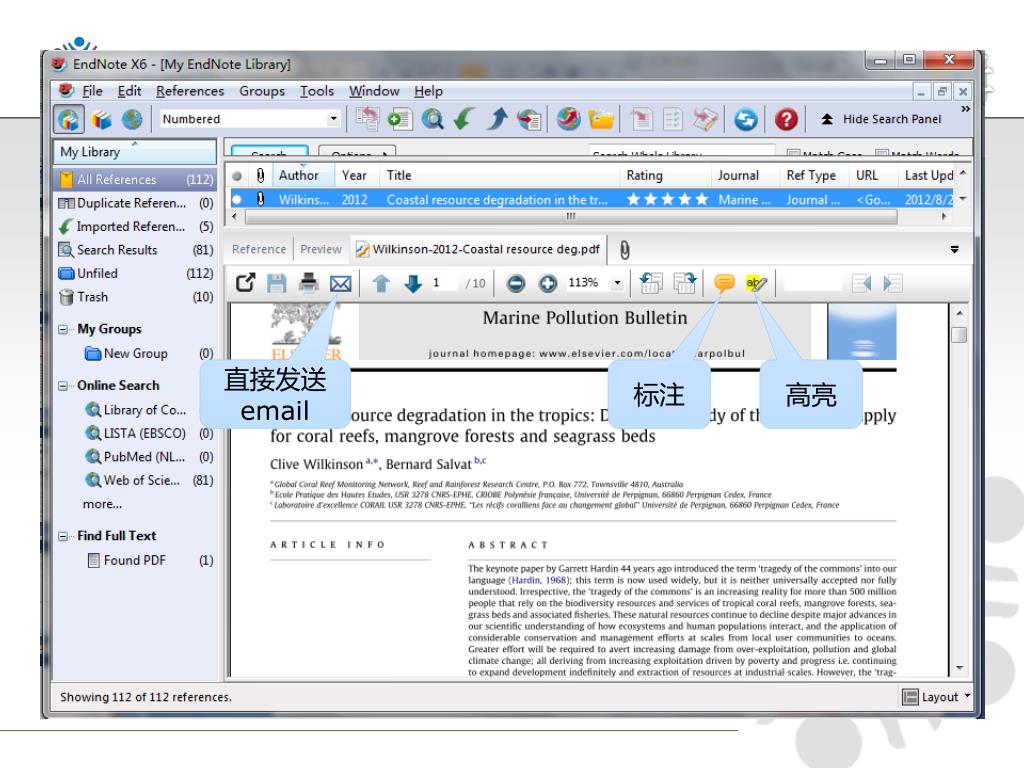Click the Format Bibliography toolbar icon
This screenshot has height=768, width=1024.
click(x=673, y=120)
